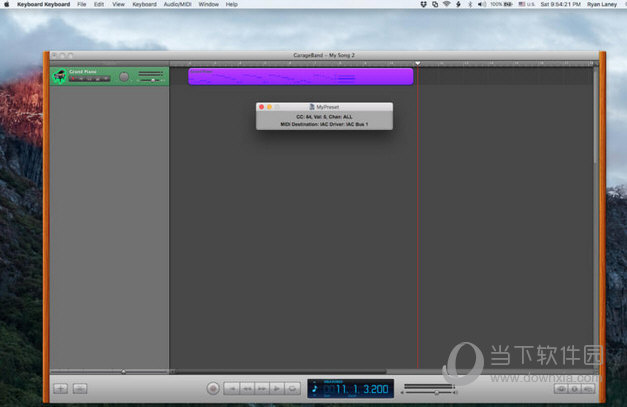Show automation for the Grand Piano track
This screenshot has height=407, width=627.
[x=106, y=79]
